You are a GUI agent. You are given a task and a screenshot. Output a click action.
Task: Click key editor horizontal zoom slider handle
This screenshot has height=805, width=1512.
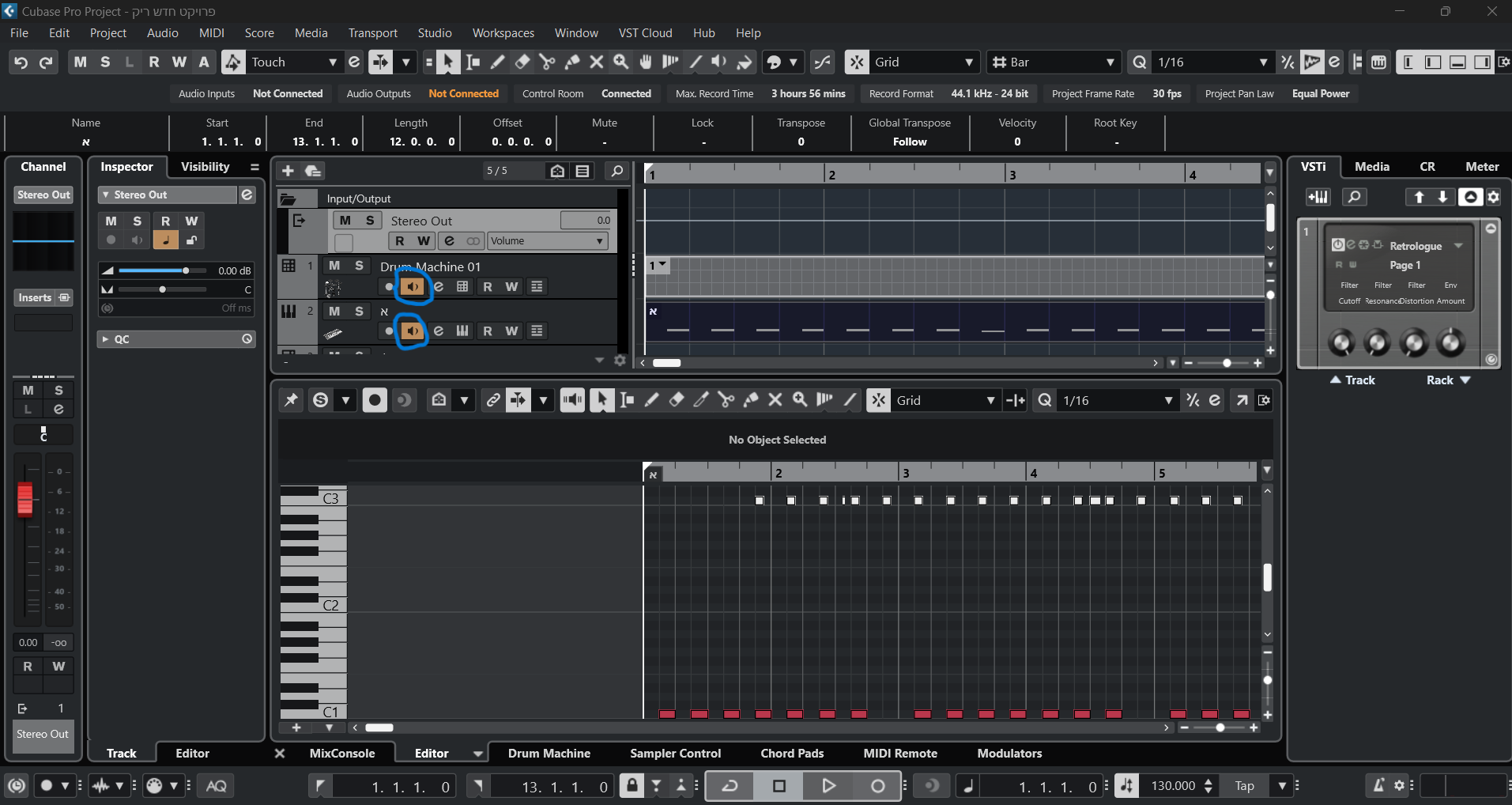[1220, 728]
